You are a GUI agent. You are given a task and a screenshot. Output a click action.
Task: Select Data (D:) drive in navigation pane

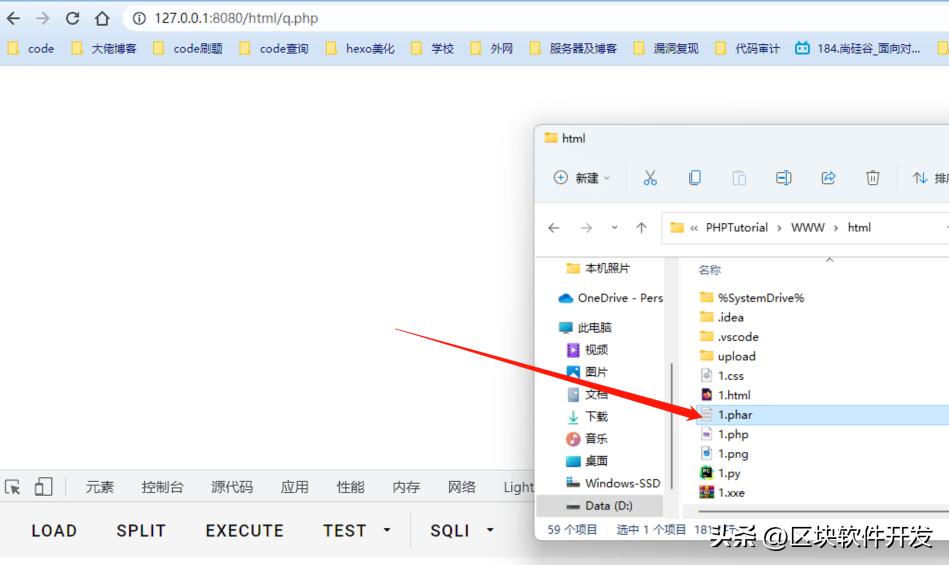click(x=599, y=506)
